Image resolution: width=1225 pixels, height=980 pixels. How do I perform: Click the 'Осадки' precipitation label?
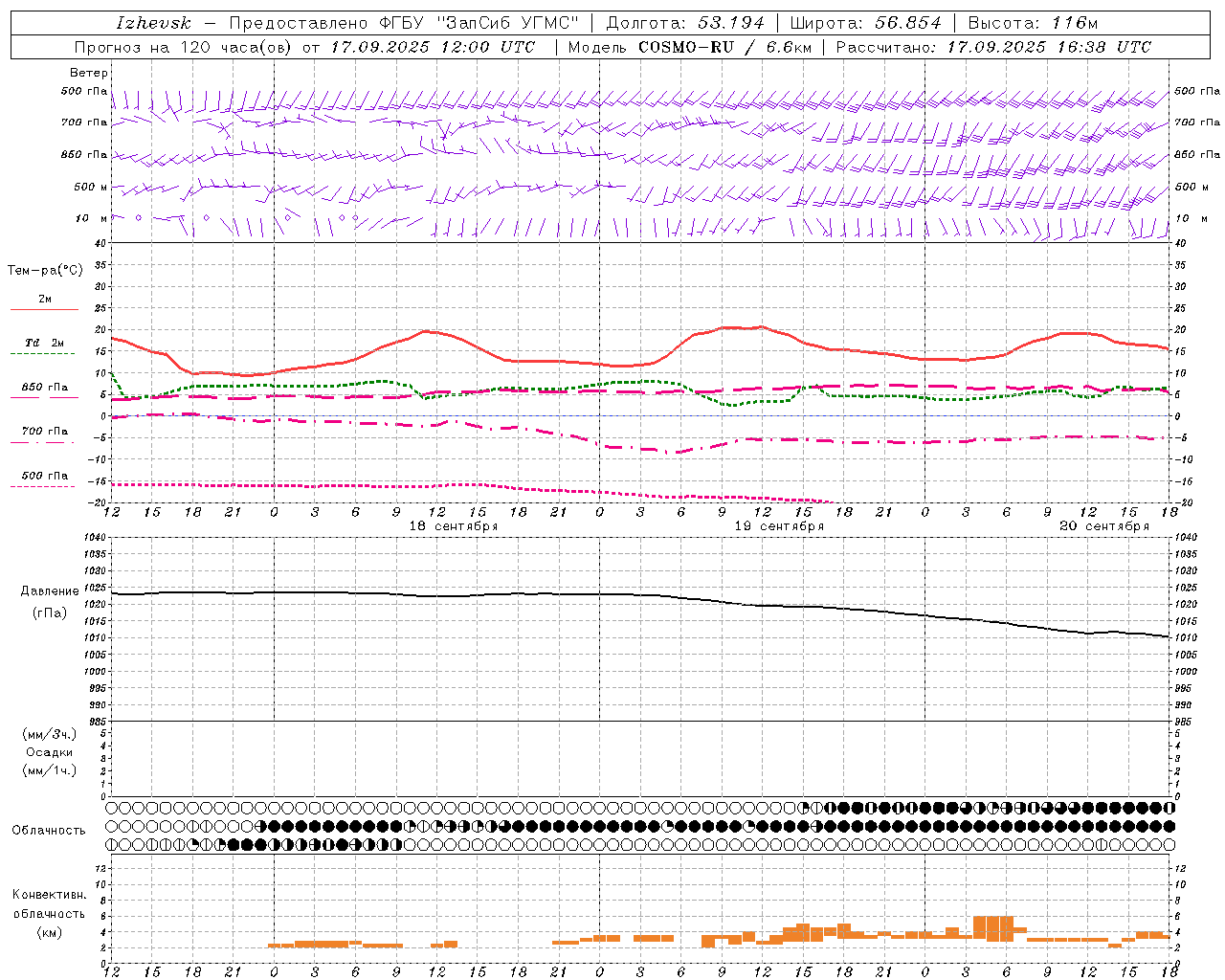(x=50, y=752)
